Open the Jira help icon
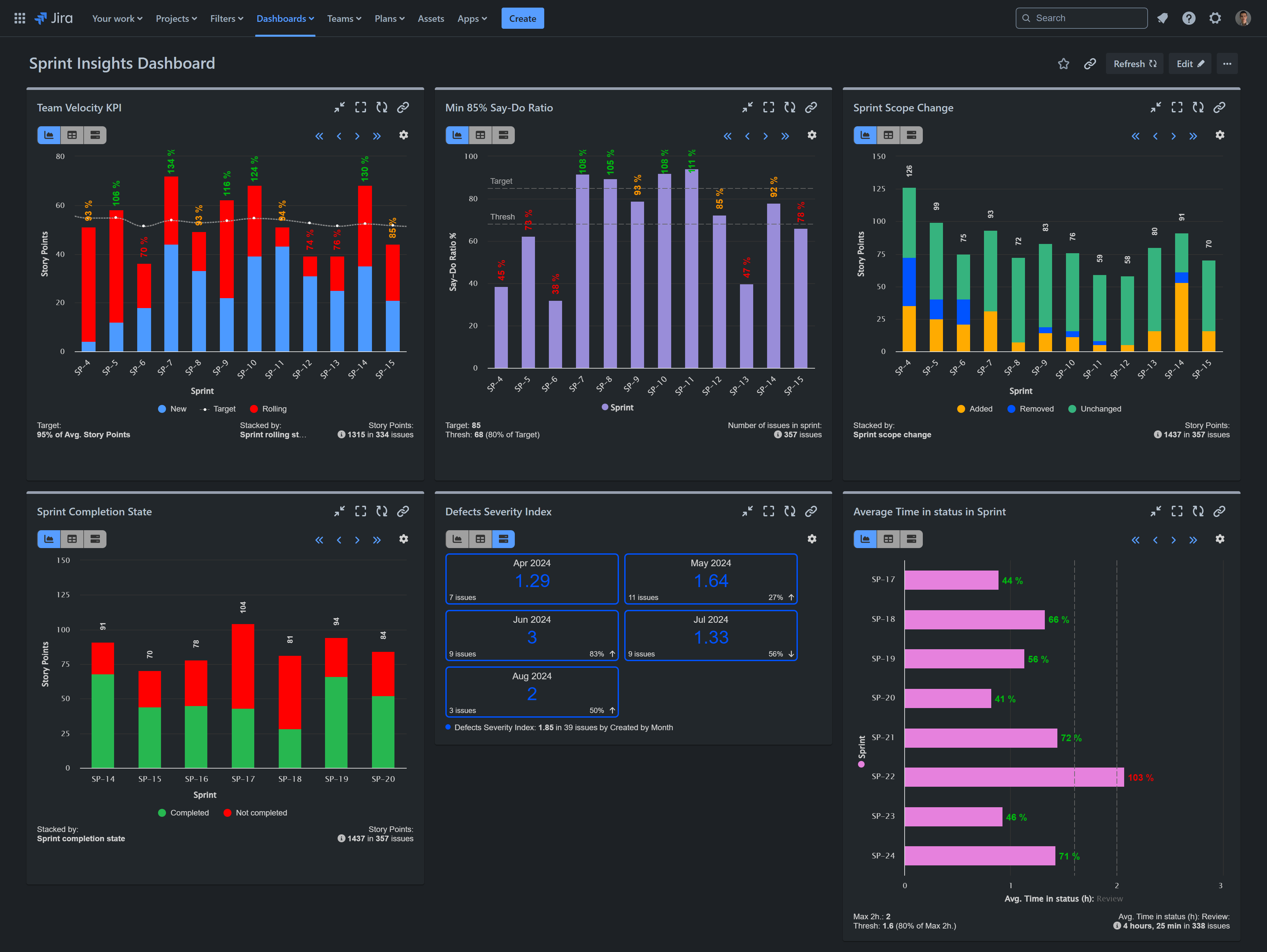Image resolution: width=1267 pixels, height=952 pixels. click(x=1189, y=18)
